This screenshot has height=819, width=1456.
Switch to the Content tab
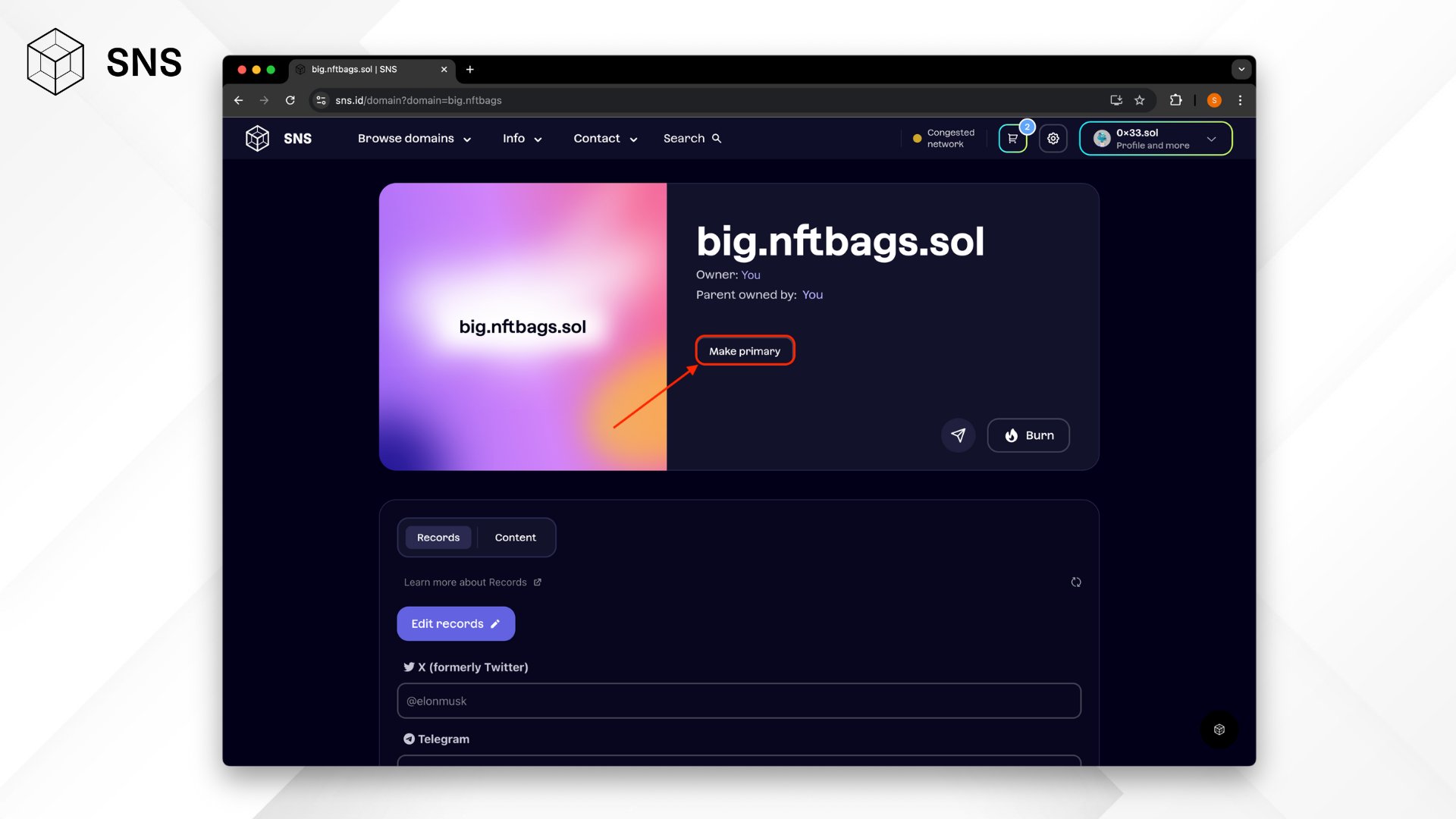coord(516,538)
